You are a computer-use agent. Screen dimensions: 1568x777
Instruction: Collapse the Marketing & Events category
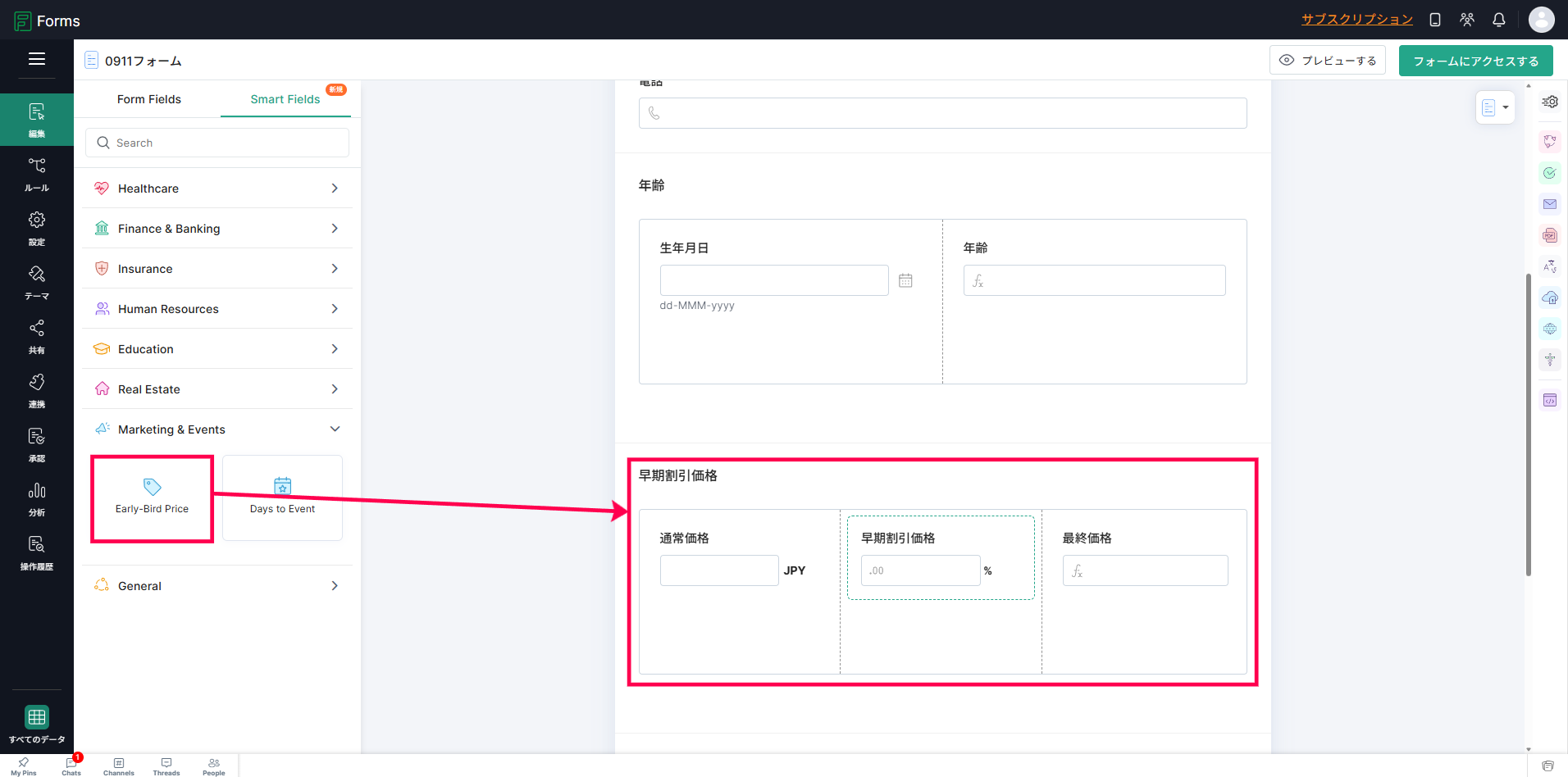(217, 429)
